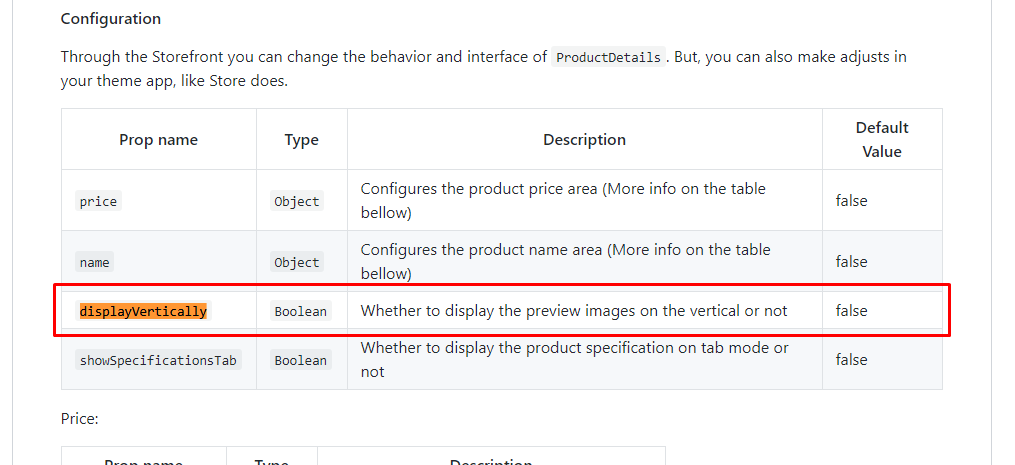Click the Boolean type in showSpecificationsTab row
Viewport: 1015px width, 465px height.
(300, 360)
